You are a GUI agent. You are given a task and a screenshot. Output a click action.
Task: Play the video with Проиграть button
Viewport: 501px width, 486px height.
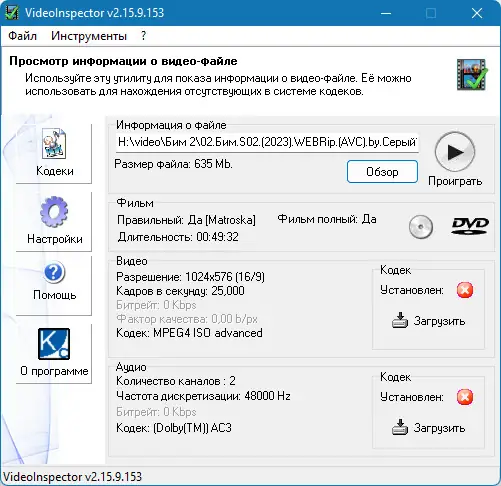455,159
